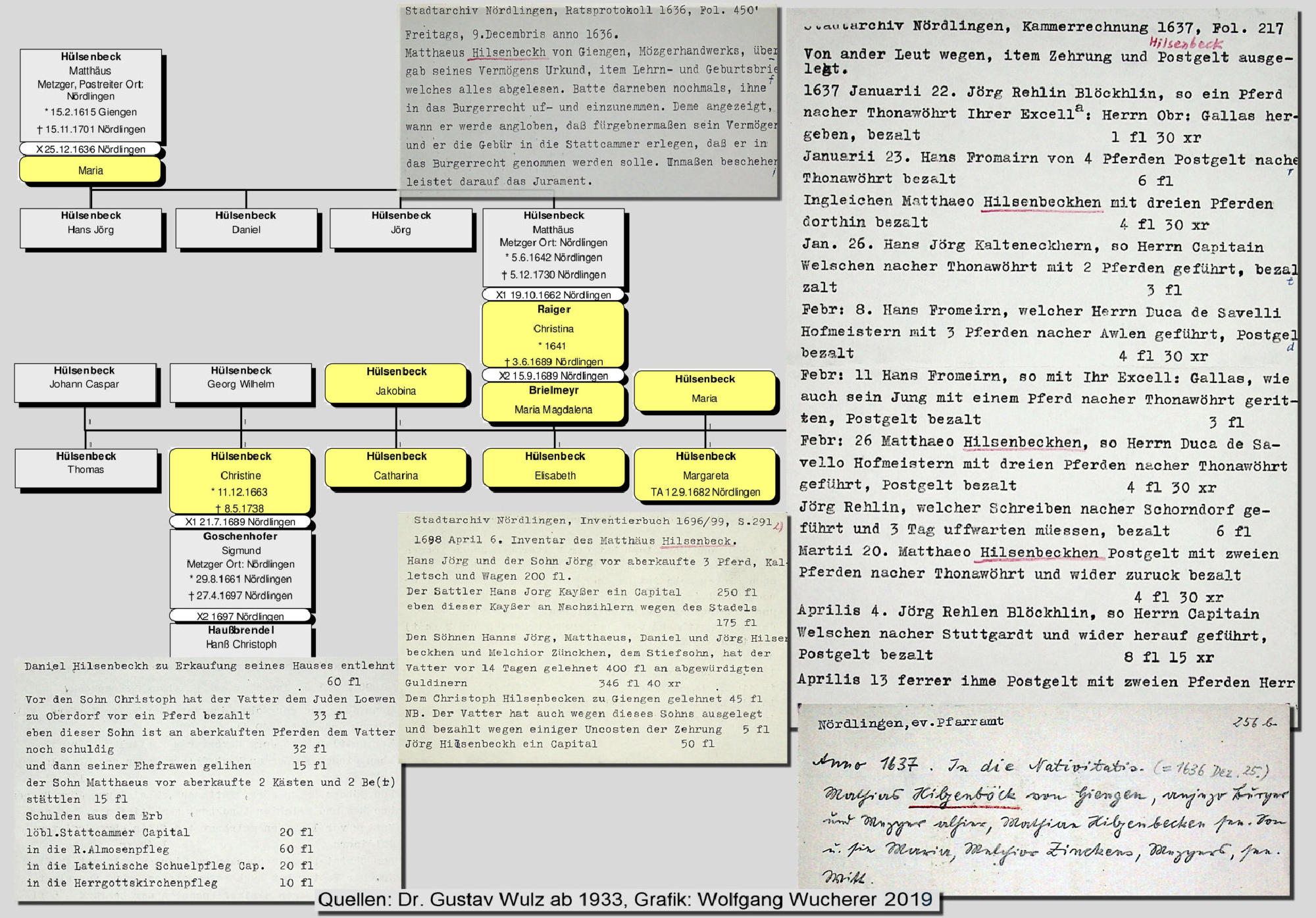Viewport: 1316px width, 918px height.
Task: Select the Margareta Hülsenbeck 1682 box
Action: (x=705, y=474)
